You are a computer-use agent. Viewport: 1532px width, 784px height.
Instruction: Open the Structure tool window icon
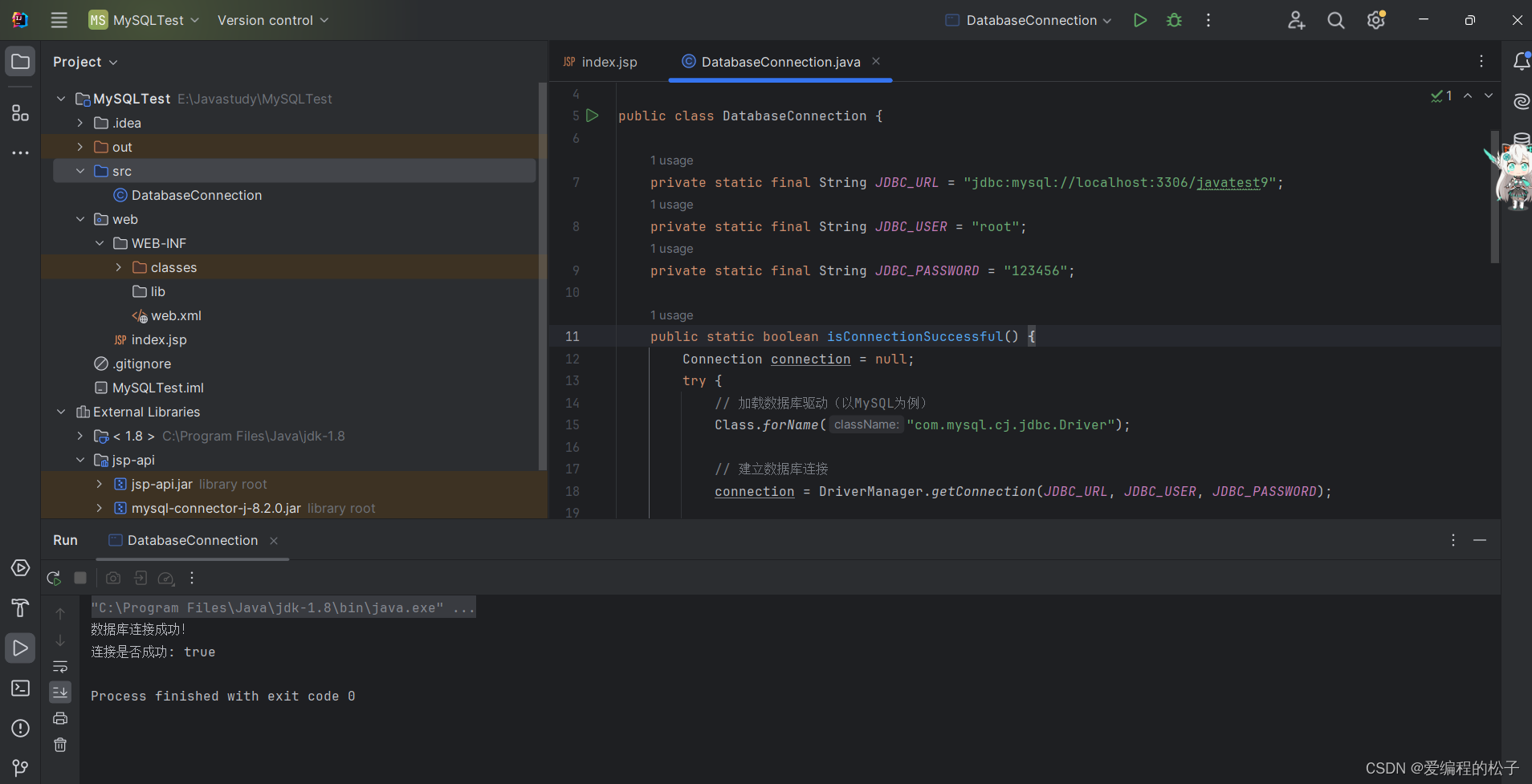coord(21,113)
